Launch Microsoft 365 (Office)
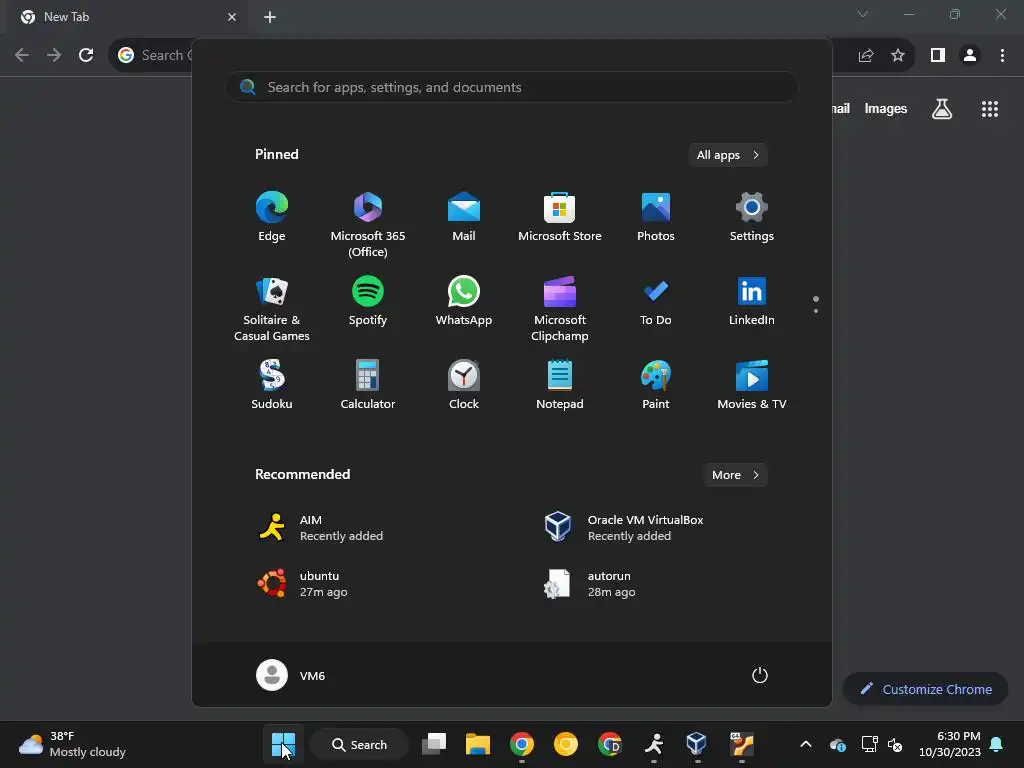This screenshot has height=768, width=1024. (x=368, y=224)
